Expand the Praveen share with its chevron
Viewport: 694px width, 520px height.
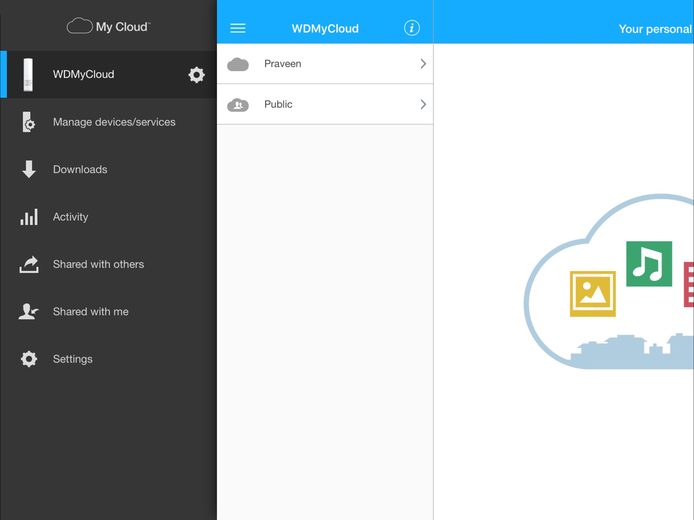tap(423, 64)
